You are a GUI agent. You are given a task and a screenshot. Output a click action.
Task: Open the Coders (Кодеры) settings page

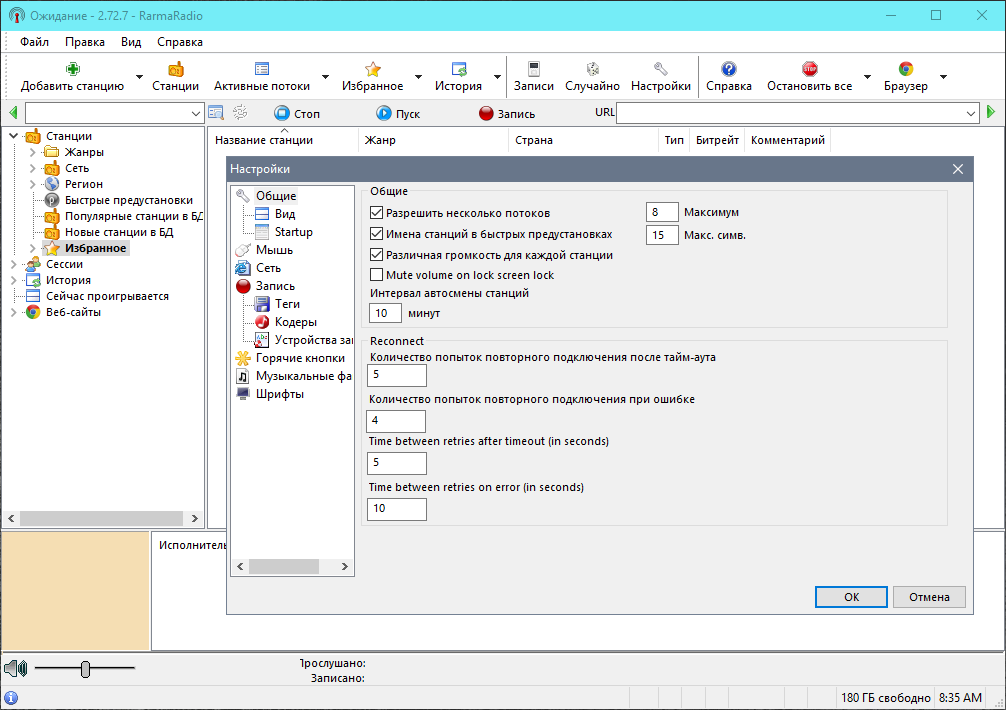296,322
